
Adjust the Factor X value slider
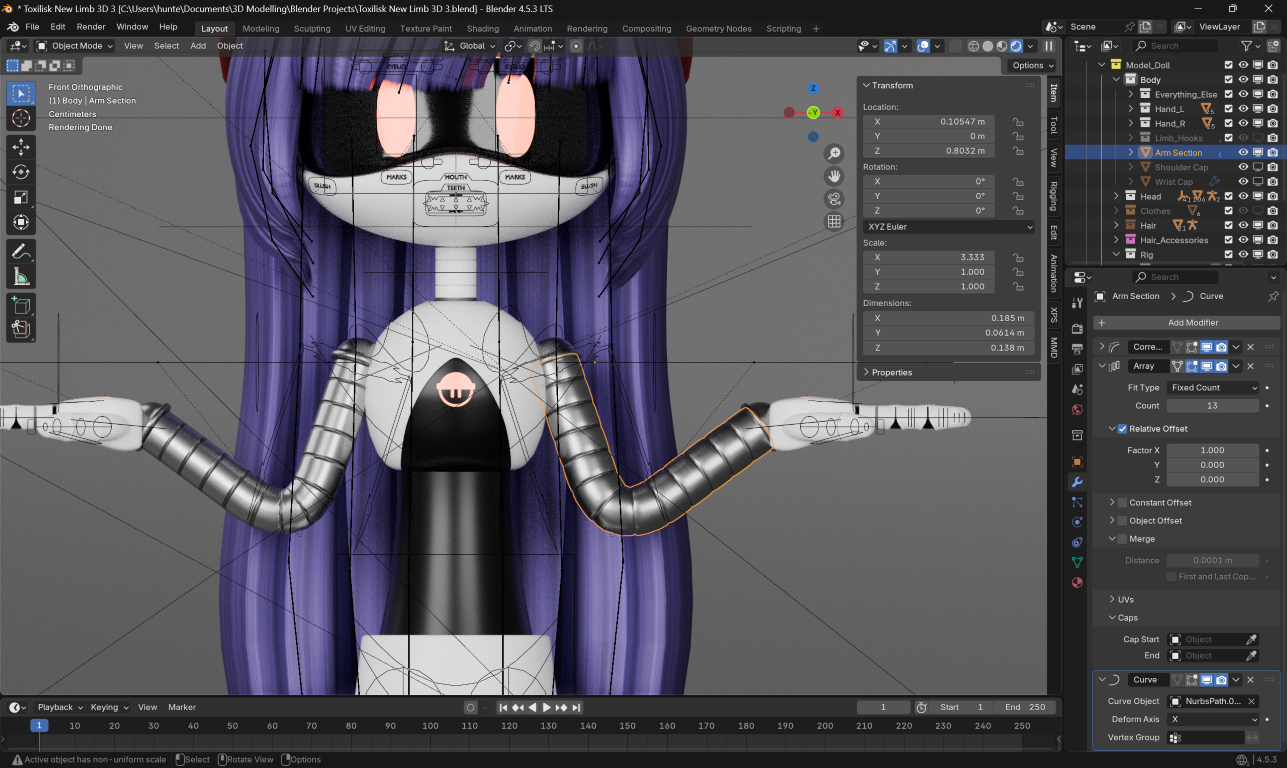point(1213,451)
